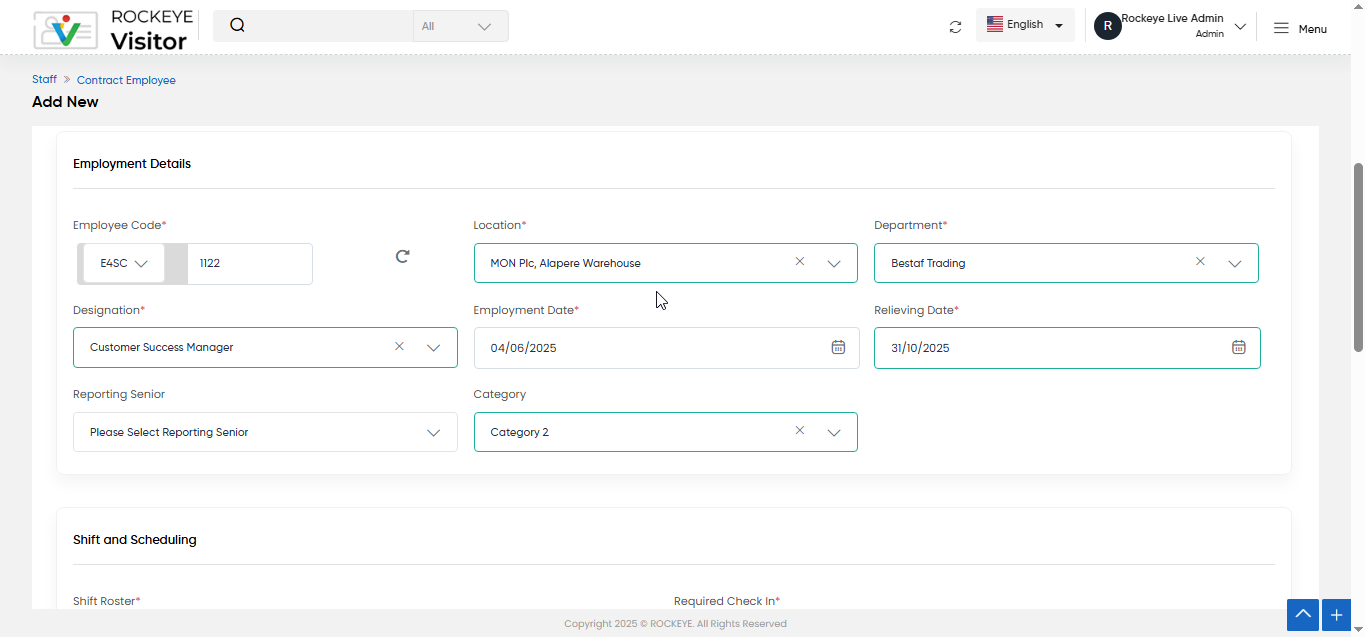Click the blue plus quick-add button
The height and width of the screenshot is (637, 1365).
coord(1336,615)
